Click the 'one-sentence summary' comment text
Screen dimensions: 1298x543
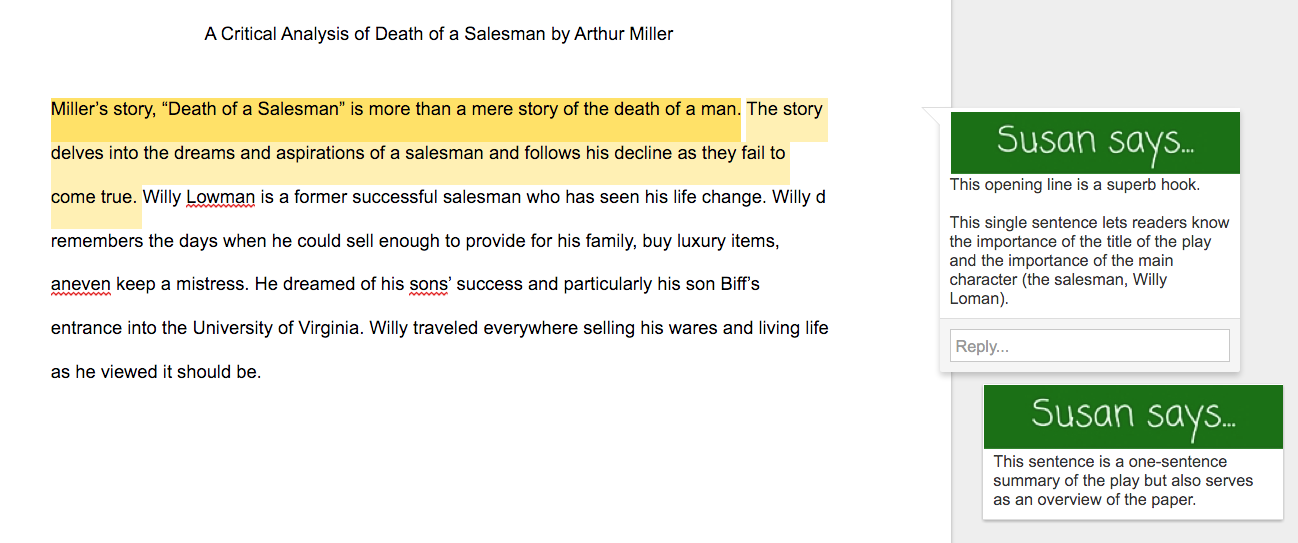1123,480
